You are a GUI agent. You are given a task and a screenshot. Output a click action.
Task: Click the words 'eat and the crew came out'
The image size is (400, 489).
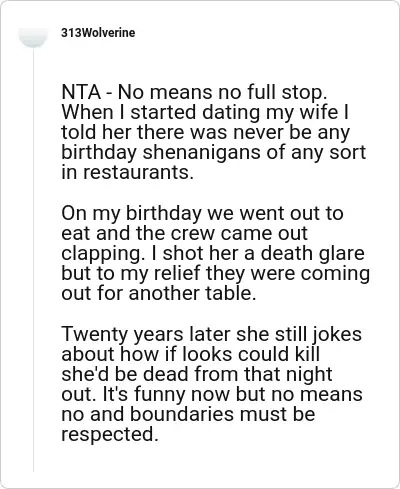coord(184,233)
